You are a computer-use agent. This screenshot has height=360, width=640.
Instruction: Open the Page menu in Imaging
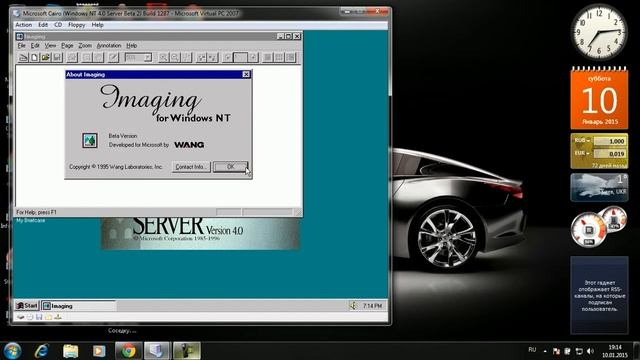[67, 45]
